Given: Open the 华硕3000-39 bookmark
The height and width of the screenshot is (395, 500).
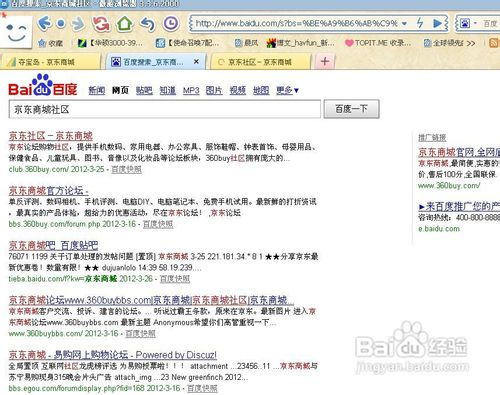Looking at the screenshot, I should (x=110, y=43).
